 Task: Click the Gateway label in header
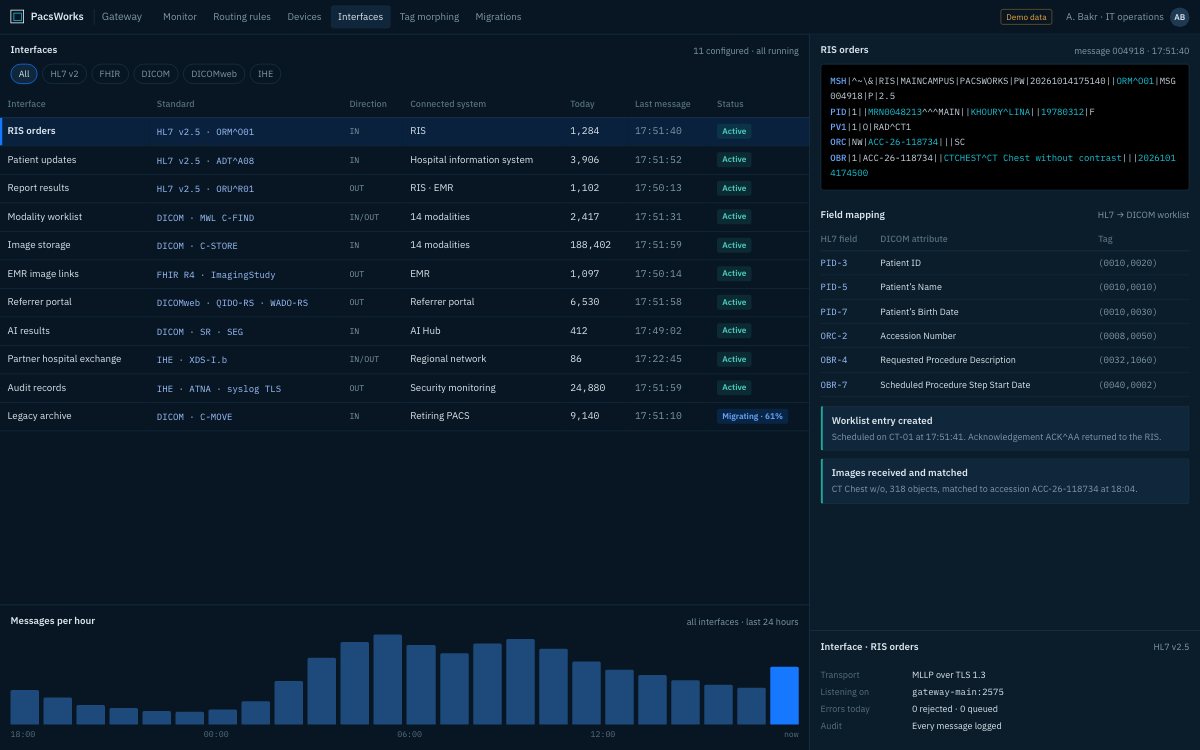[x=122, y=16]
